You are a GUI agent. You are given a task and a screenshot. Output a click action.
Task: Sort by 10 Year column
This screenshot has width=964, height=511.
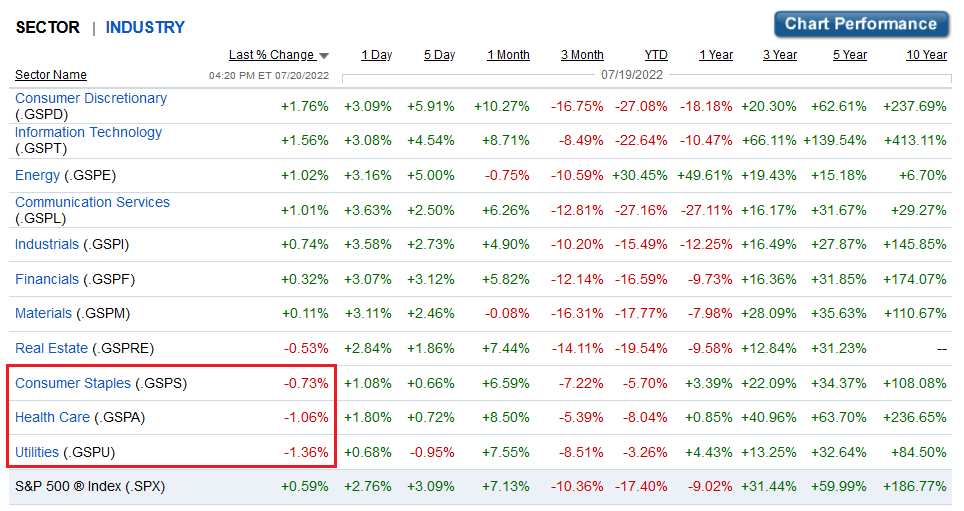(926, 55)
